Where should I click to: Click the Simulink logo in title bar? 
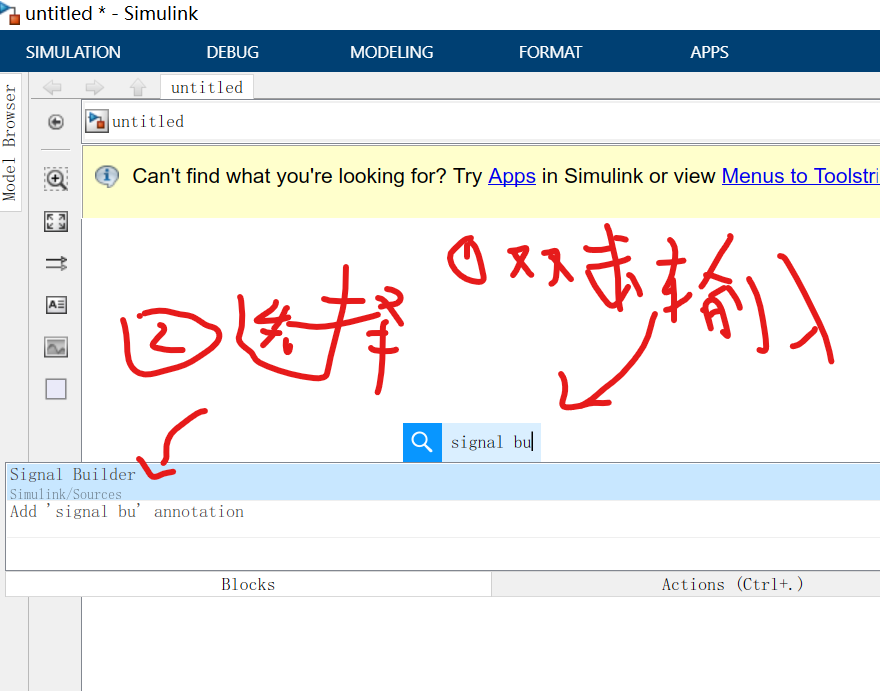[10, 12]
